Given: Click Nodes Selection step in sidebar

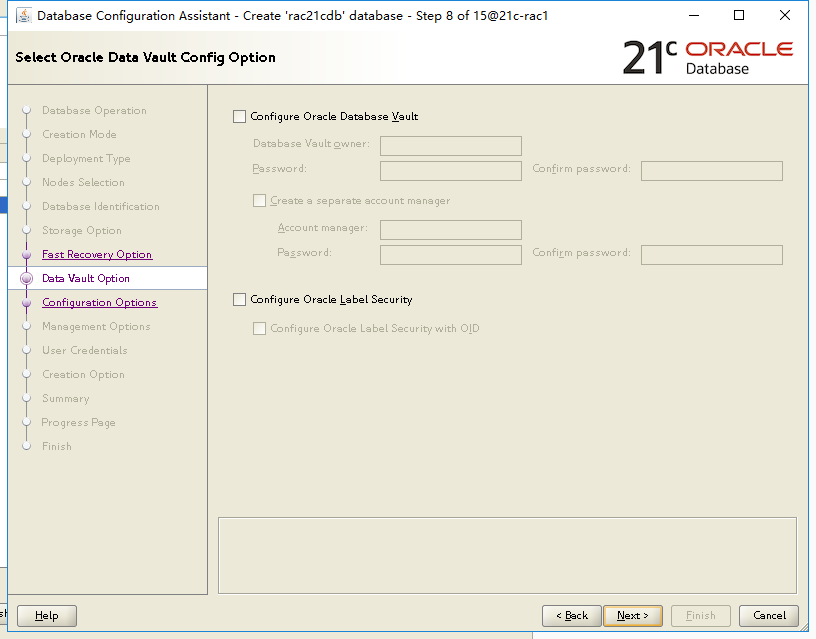Looking at the screenshot, I should pyautogui.click(x=83, y=183).
